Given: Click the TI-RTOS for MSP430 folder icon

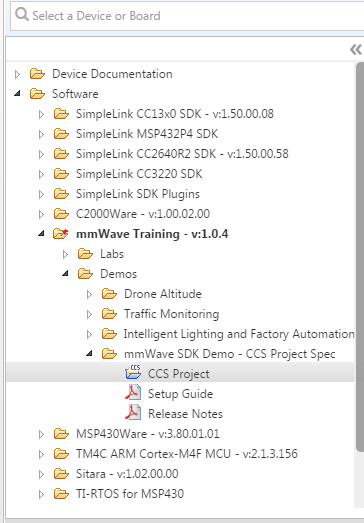Looking at the screenshot, I should click(61, 494).
